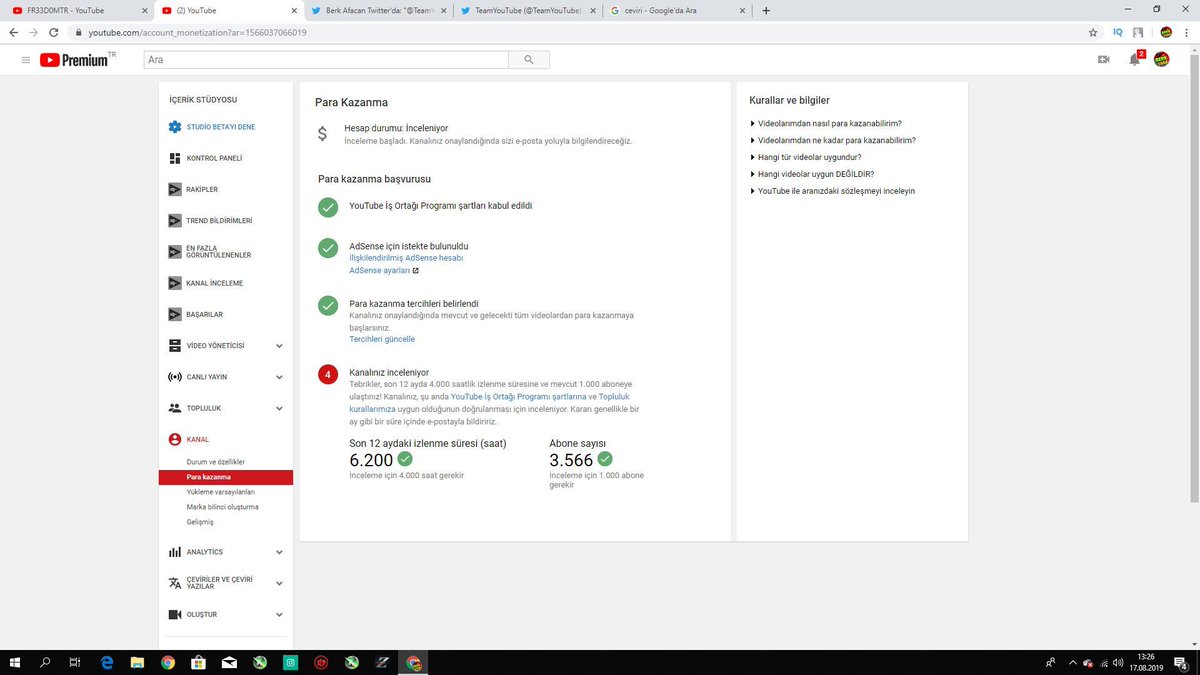Screen dimensions: 1200x675
Task: Open YouTube İş Ortağı Programı şartlarına link
Action: click(518, 397)
